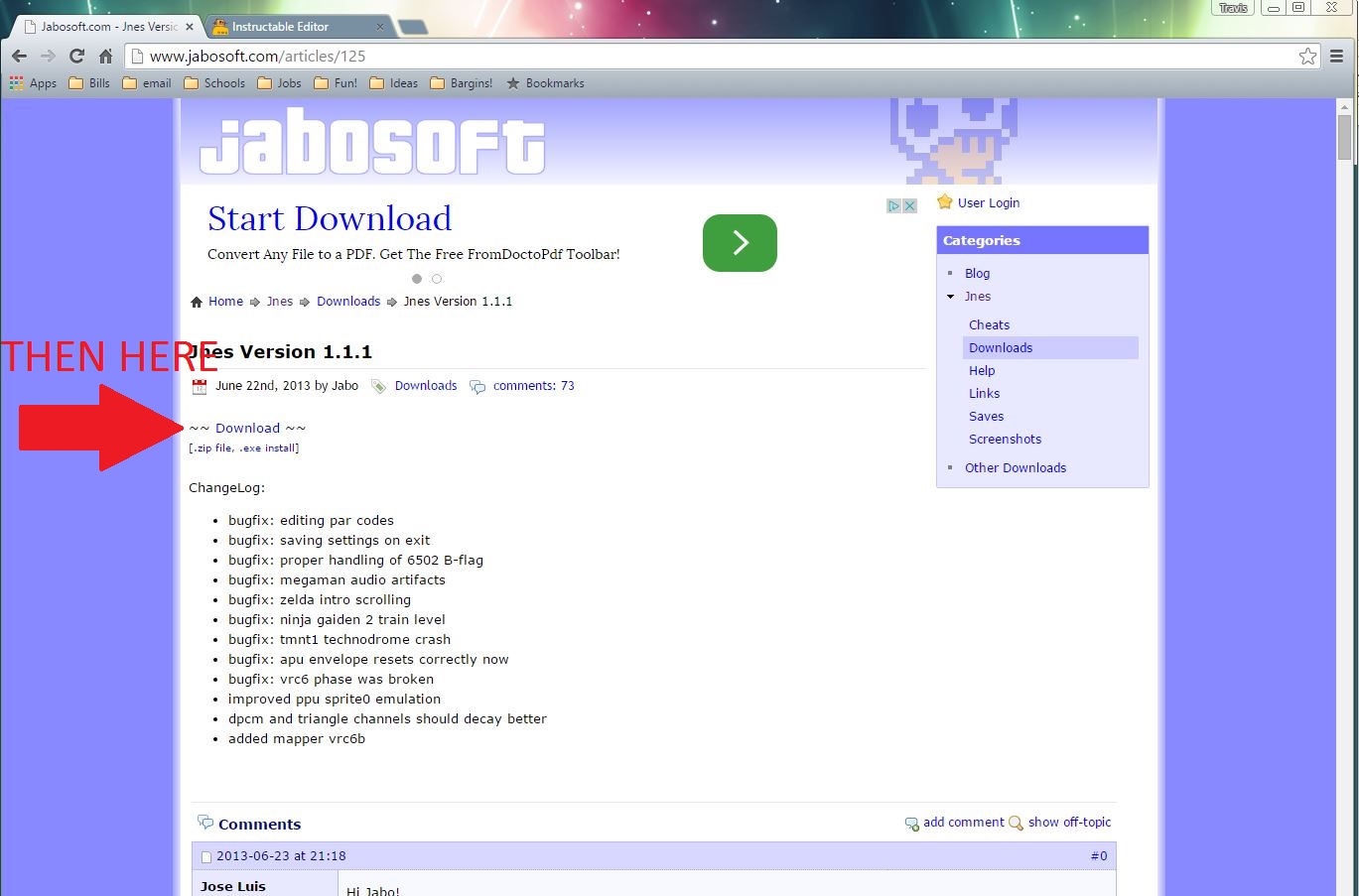Open the comments: 73 link
Screen dimensions: 1359x896
(534, 386)
